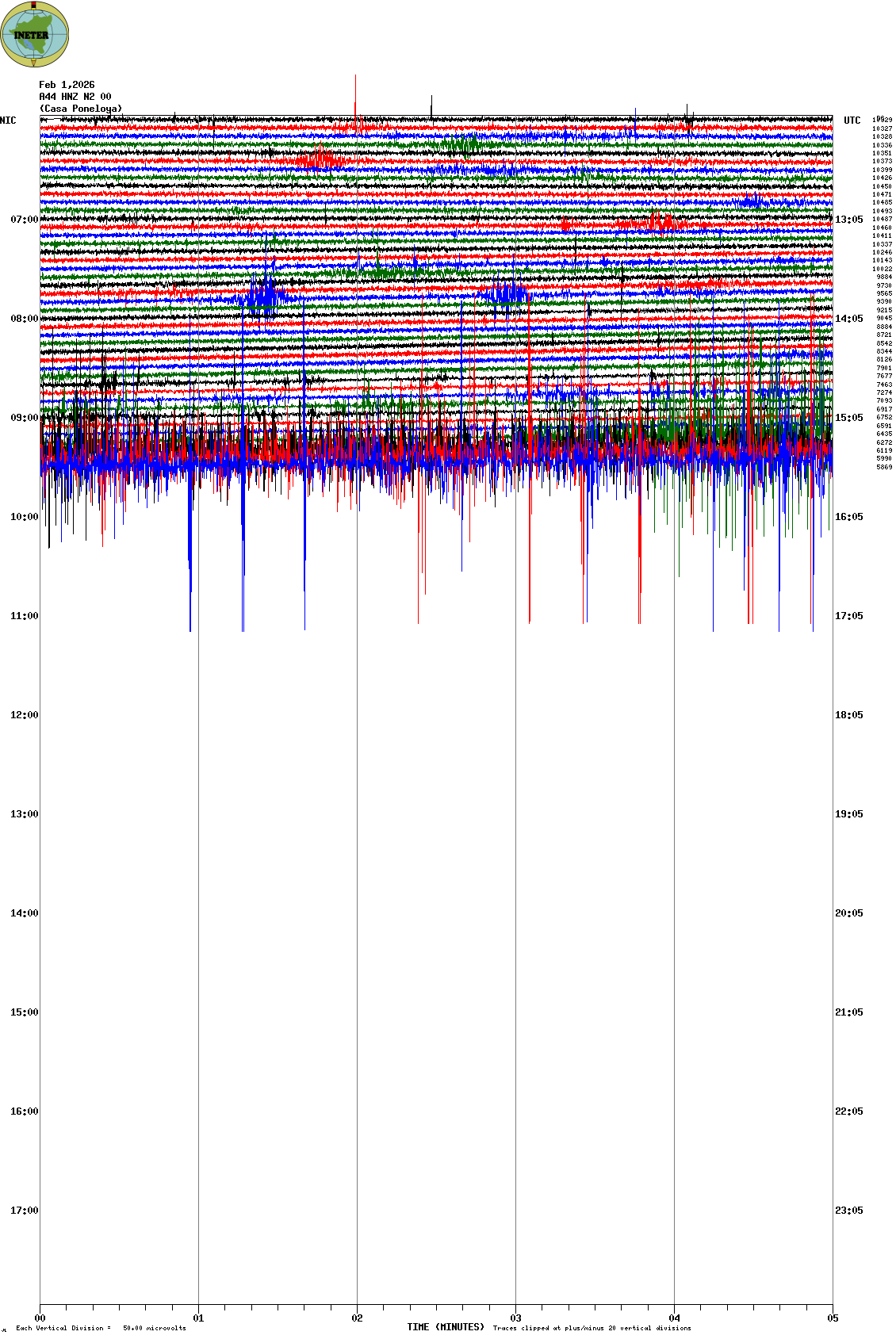The image size is (896, 1339).
Task: Select the 07:00 local time marker
Action: (24, 220)
